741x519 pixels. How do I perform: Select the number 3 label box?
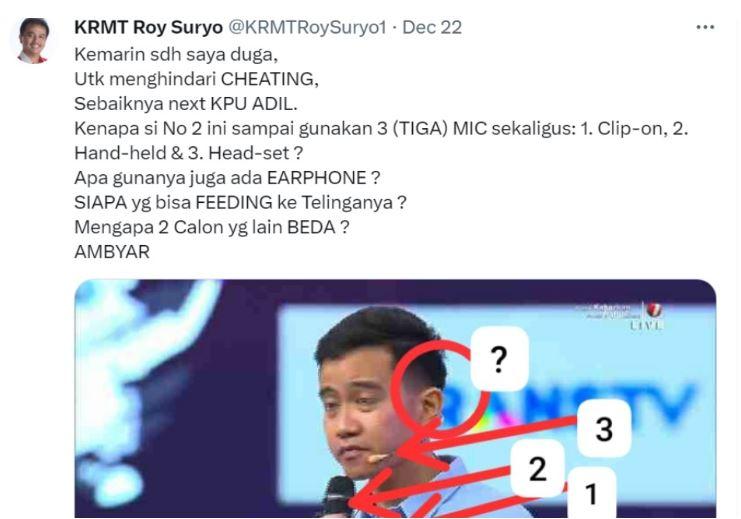pyautogui.click(x=604, y=428)
